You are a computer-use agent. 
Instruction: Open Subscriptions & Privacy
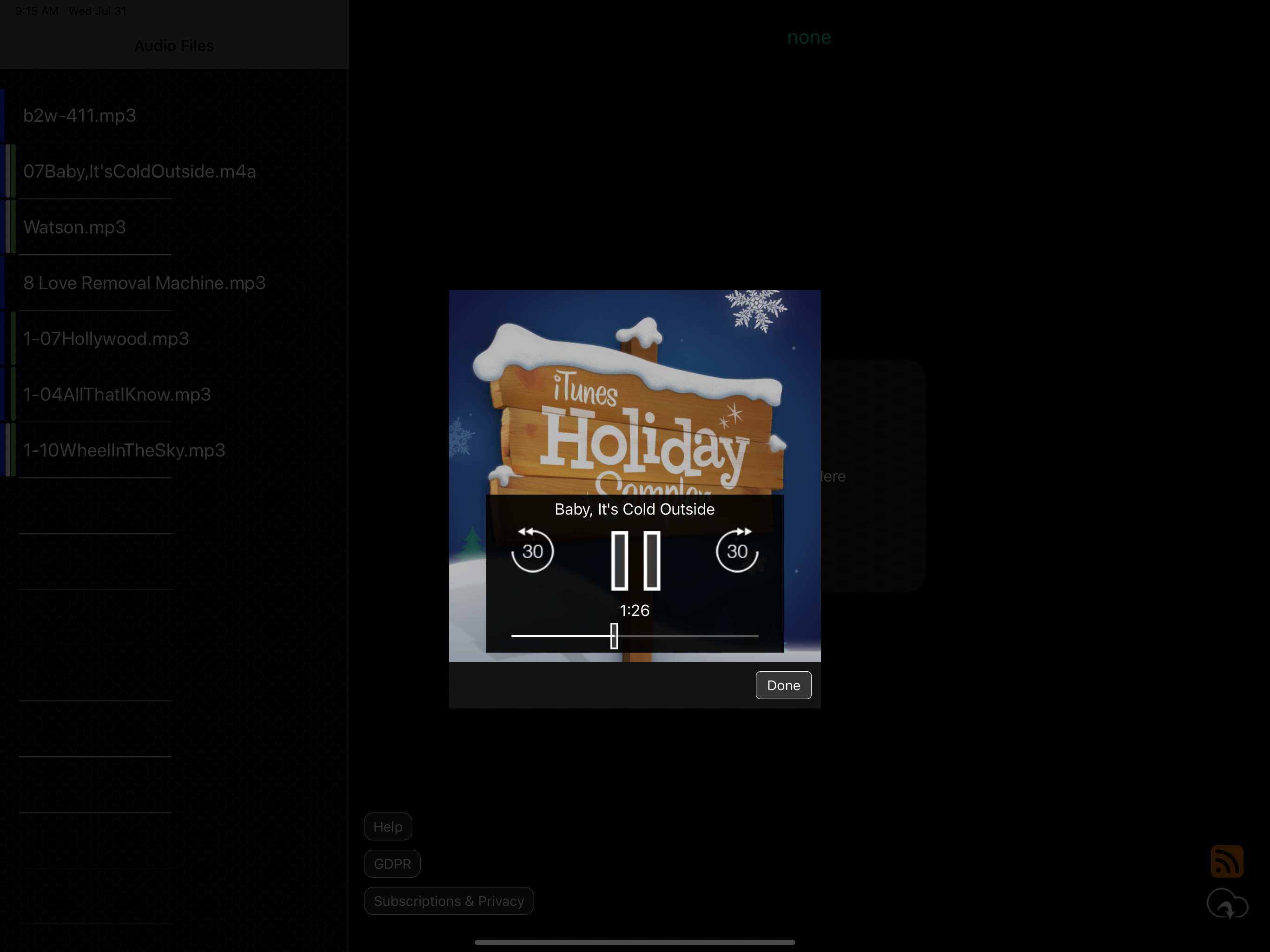[x=449, y=901]
